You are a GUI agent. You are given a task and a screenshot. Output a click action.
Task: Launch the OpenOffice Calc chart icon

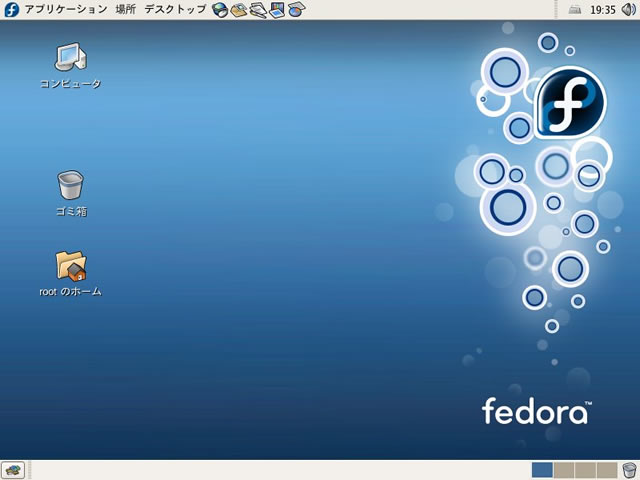pos(296,10)
